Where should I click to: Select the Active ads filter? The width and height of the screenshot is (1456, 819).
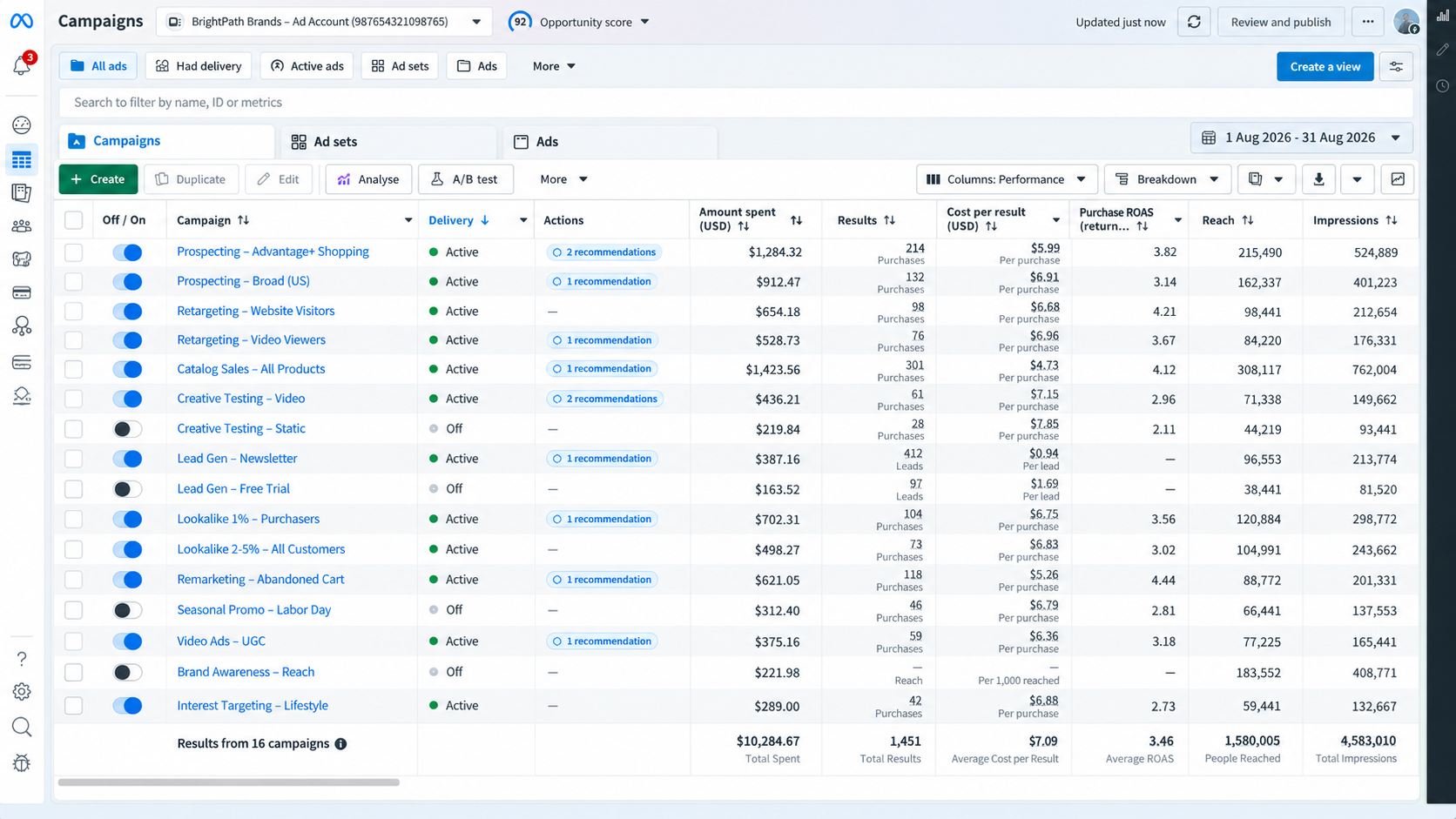point(307,66)
